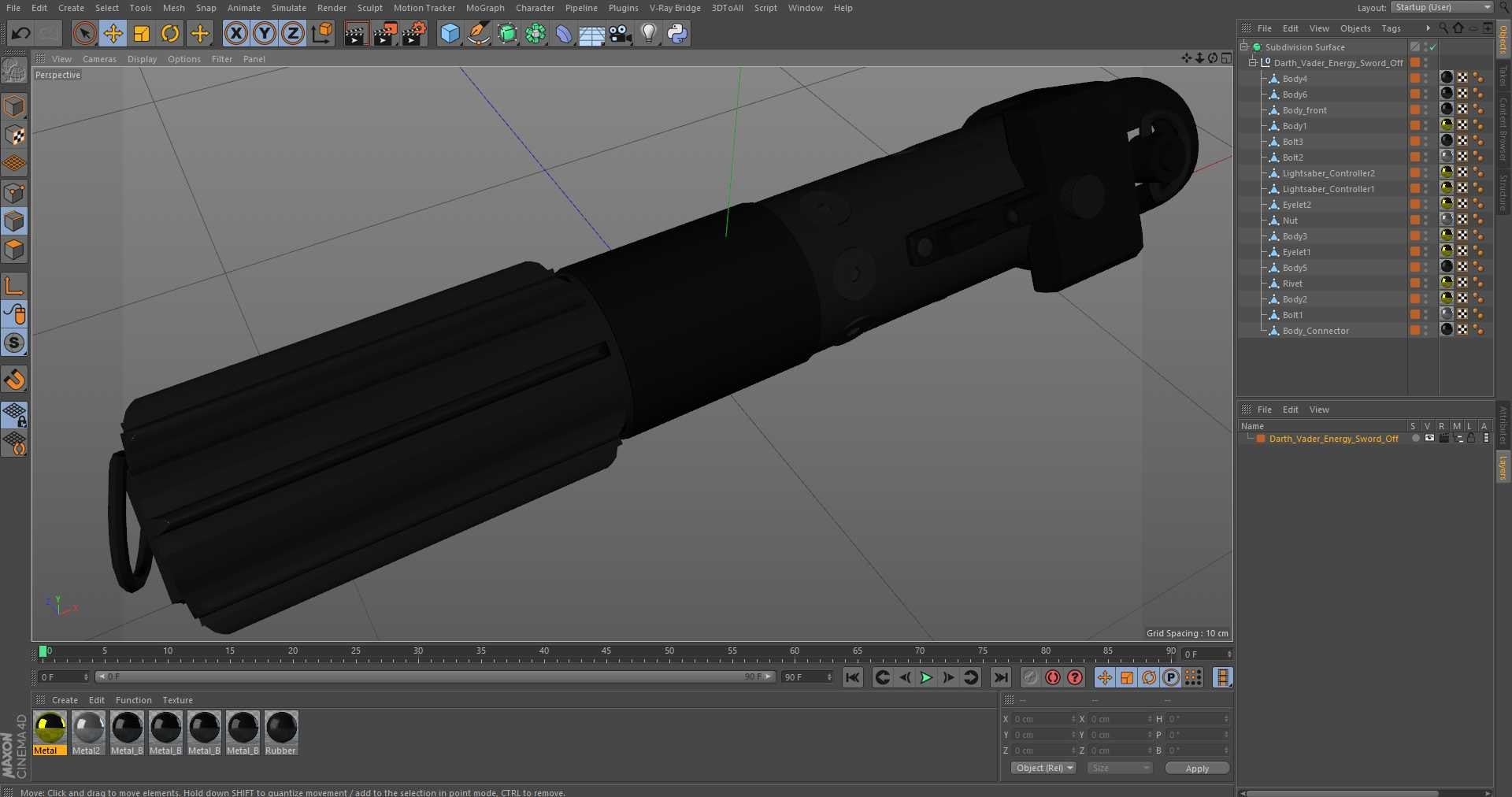Image resolution: width=1512 pixels, height=797 pixels.
Task: Enable Polygons mode
Action: click(x=14, y=250)
